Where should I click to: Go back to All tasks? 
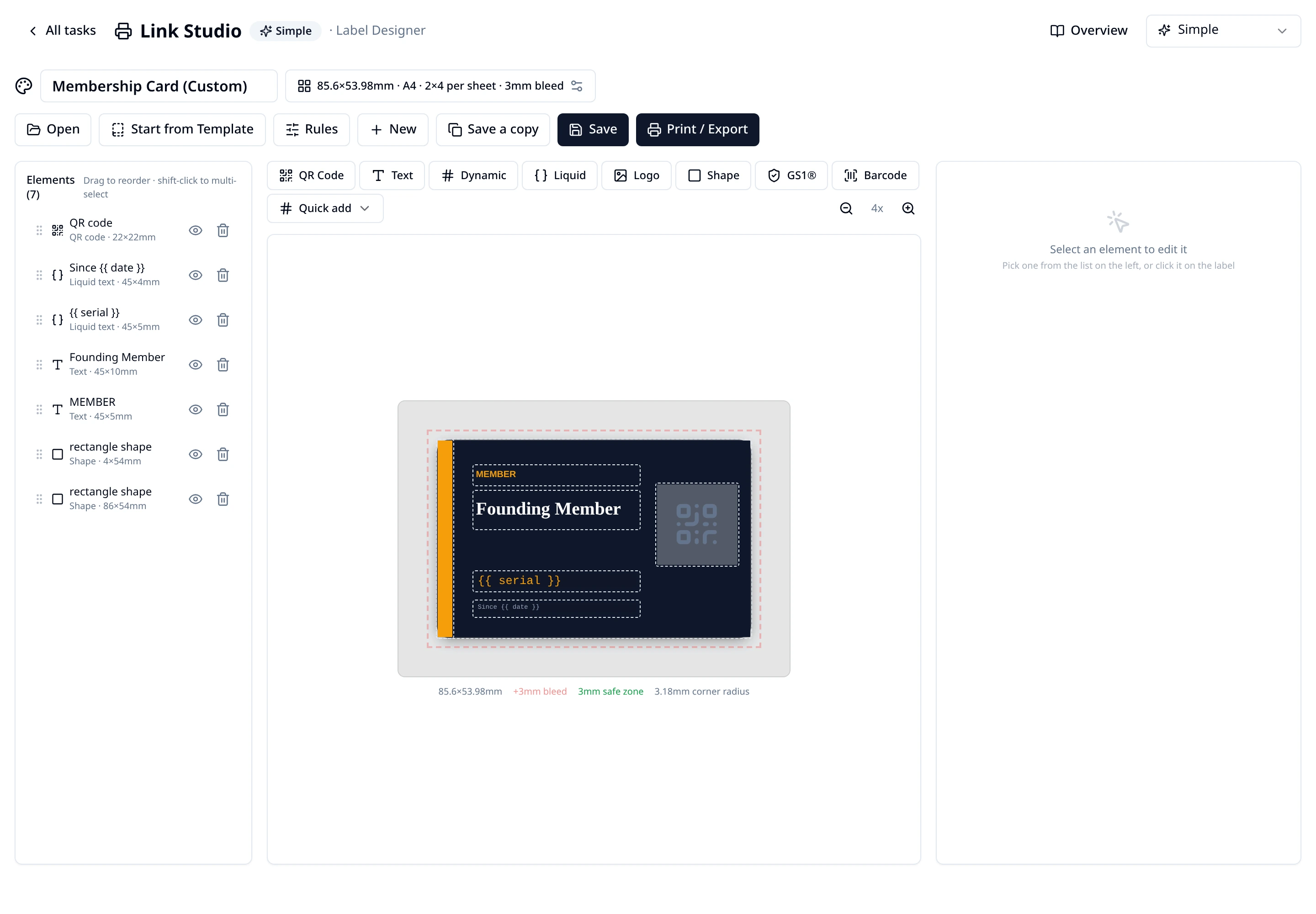[x=62, y=31]
